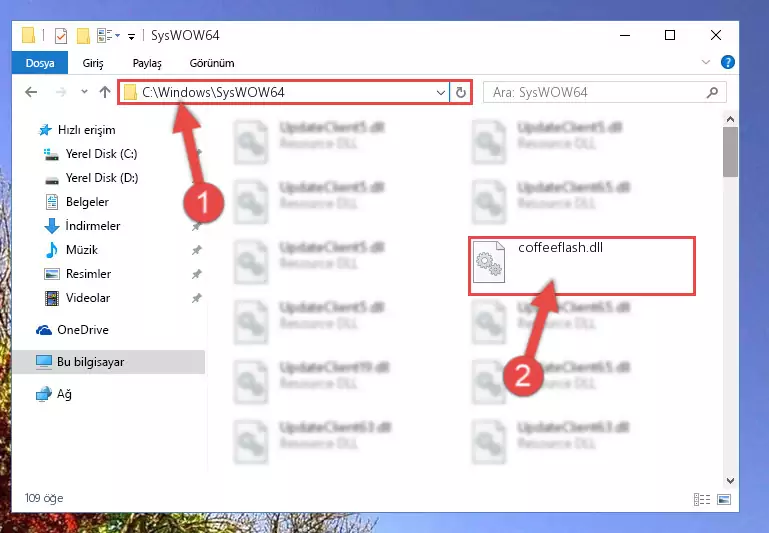Open Yerel Disk (D:) in the sidebar
Screen dimensions: 769x533
tap(91, 178)
